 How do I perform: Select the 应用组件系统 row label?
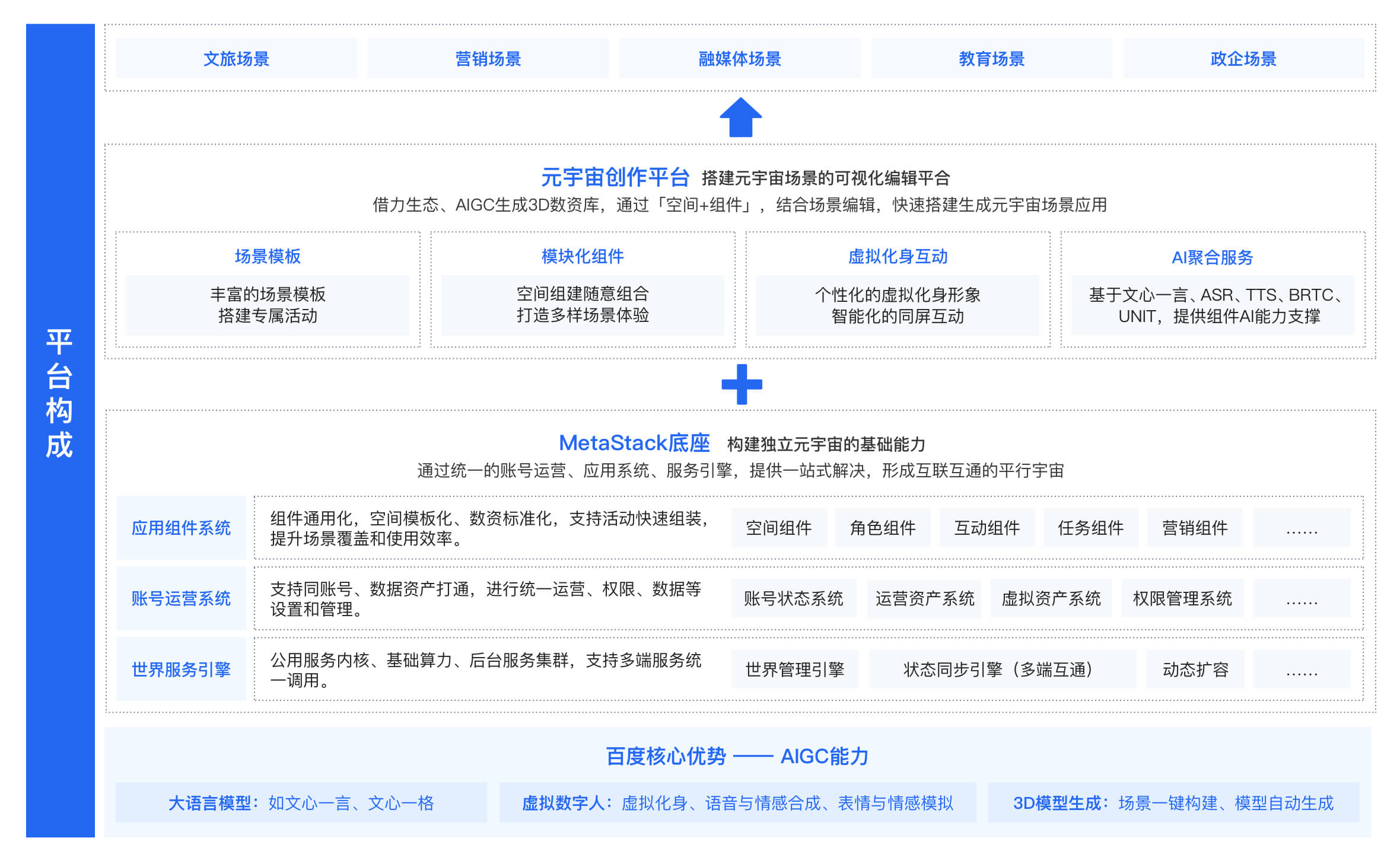tap(181, 528)
